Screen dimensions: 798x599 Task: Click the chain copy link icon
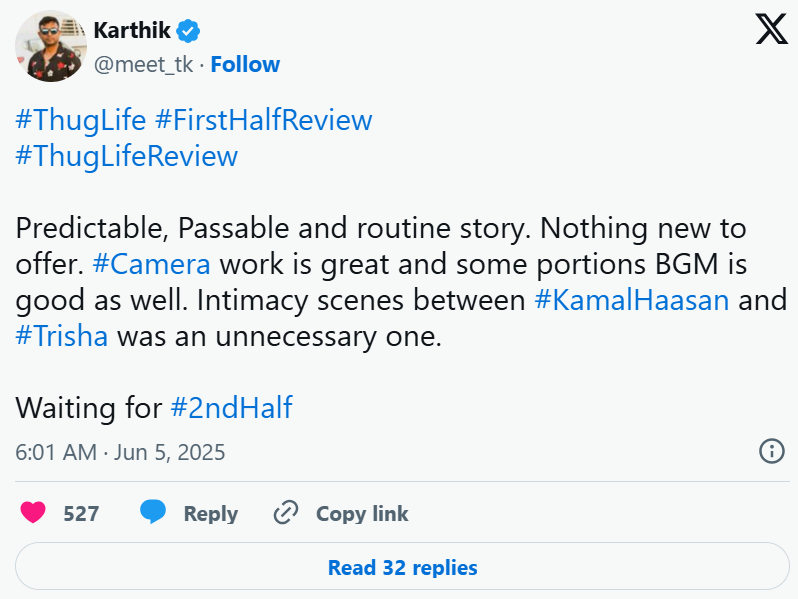point(286,513)
